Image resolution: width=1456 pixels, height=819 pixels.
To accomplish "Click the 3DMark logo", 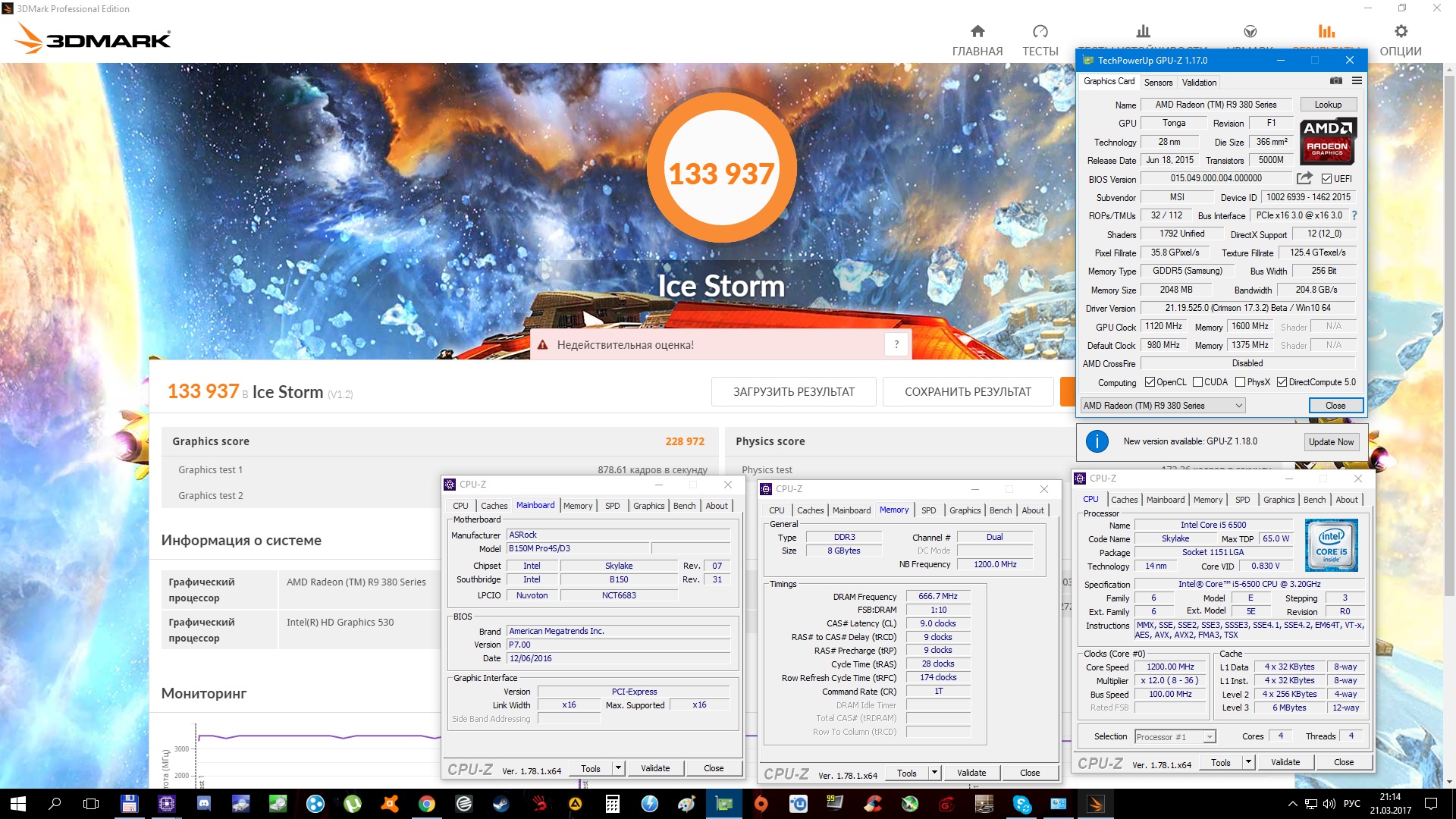I will click(94, 38).
